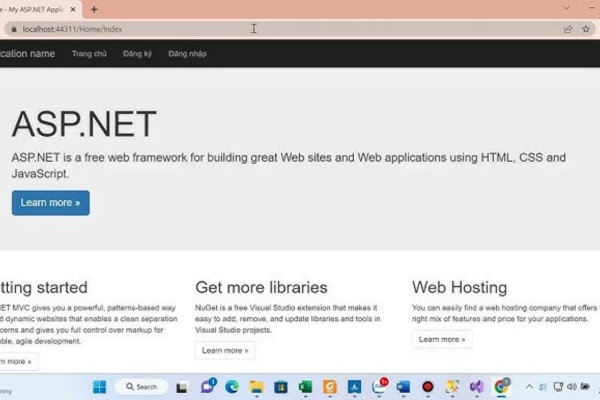Open the orange app icon next to Excel
Viewport: 600px width, 400px height.
pos(330,387)
